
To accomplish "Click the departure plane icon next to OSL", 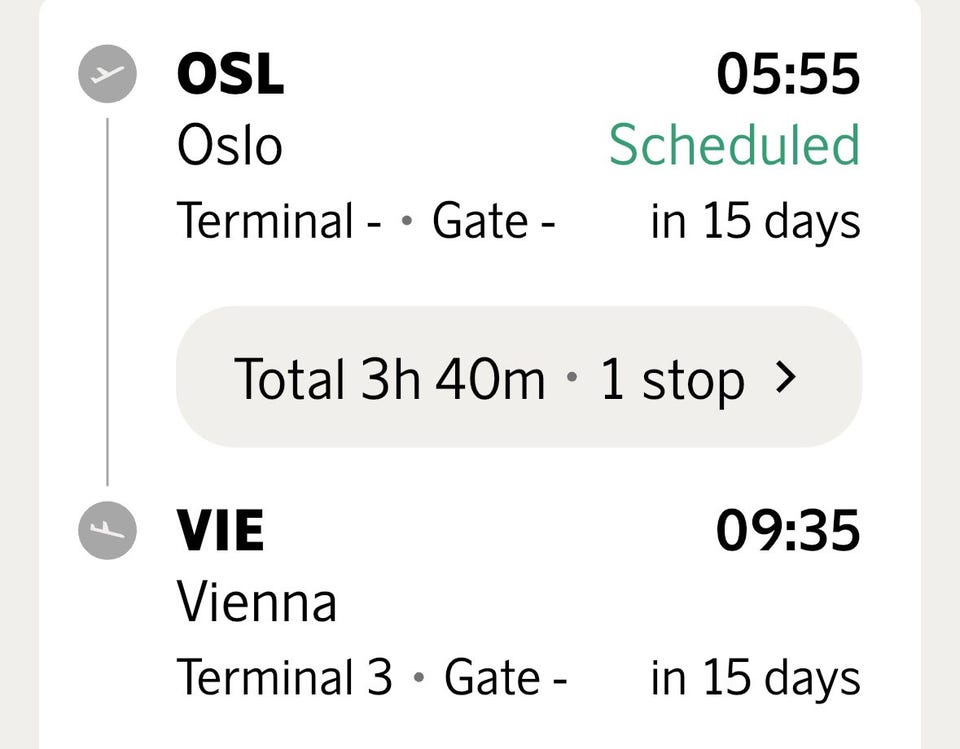I will coord(107,73).
